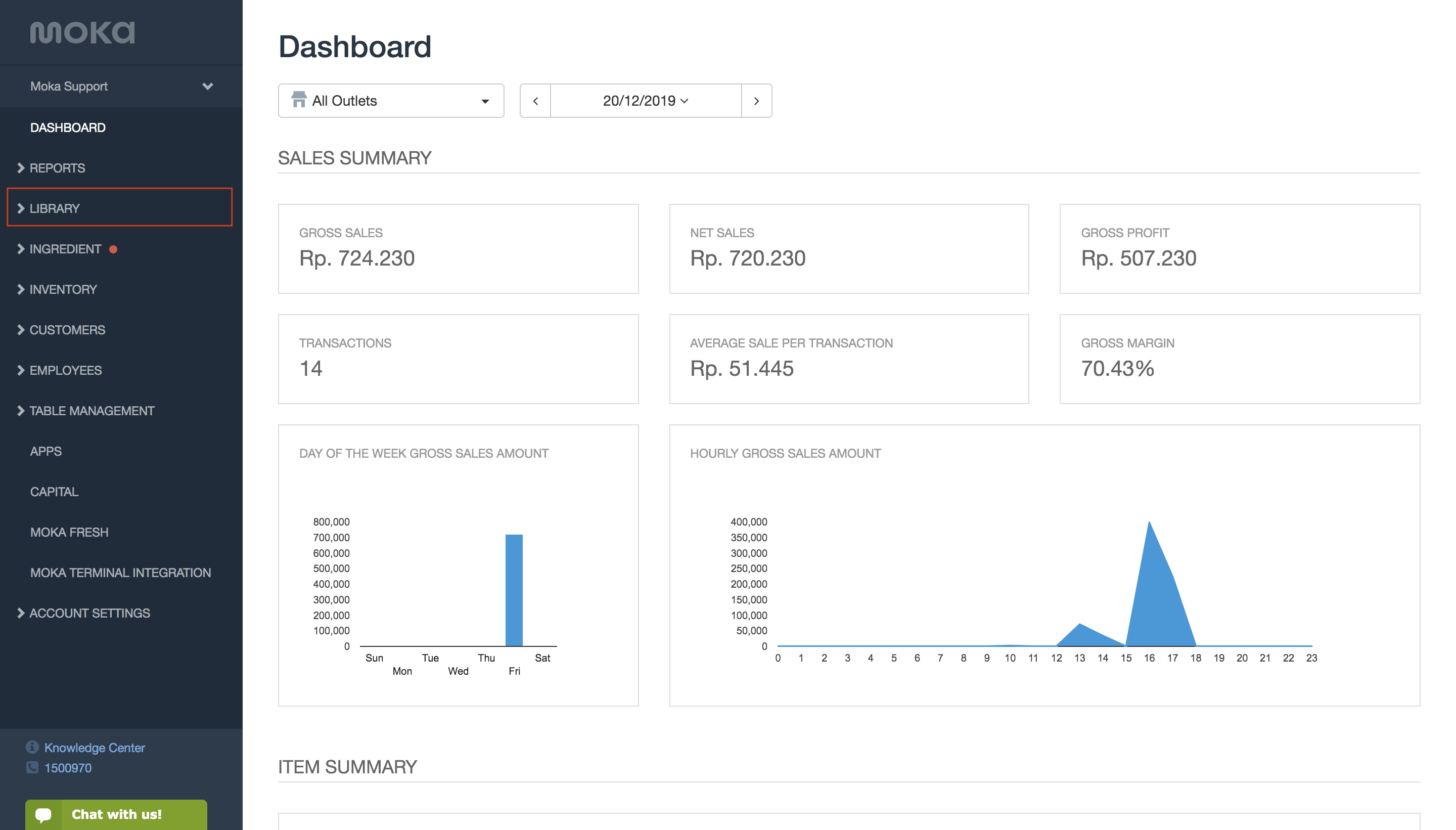Screen dimensions: 1456x830
Task: Open the Moka Fresh menu item
Action: click(69, 532)
